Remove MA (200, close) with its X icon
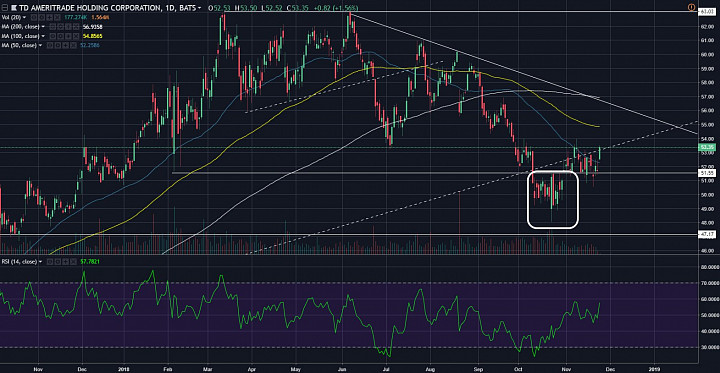This screenshot has height=373, width=720. point(76,27)
